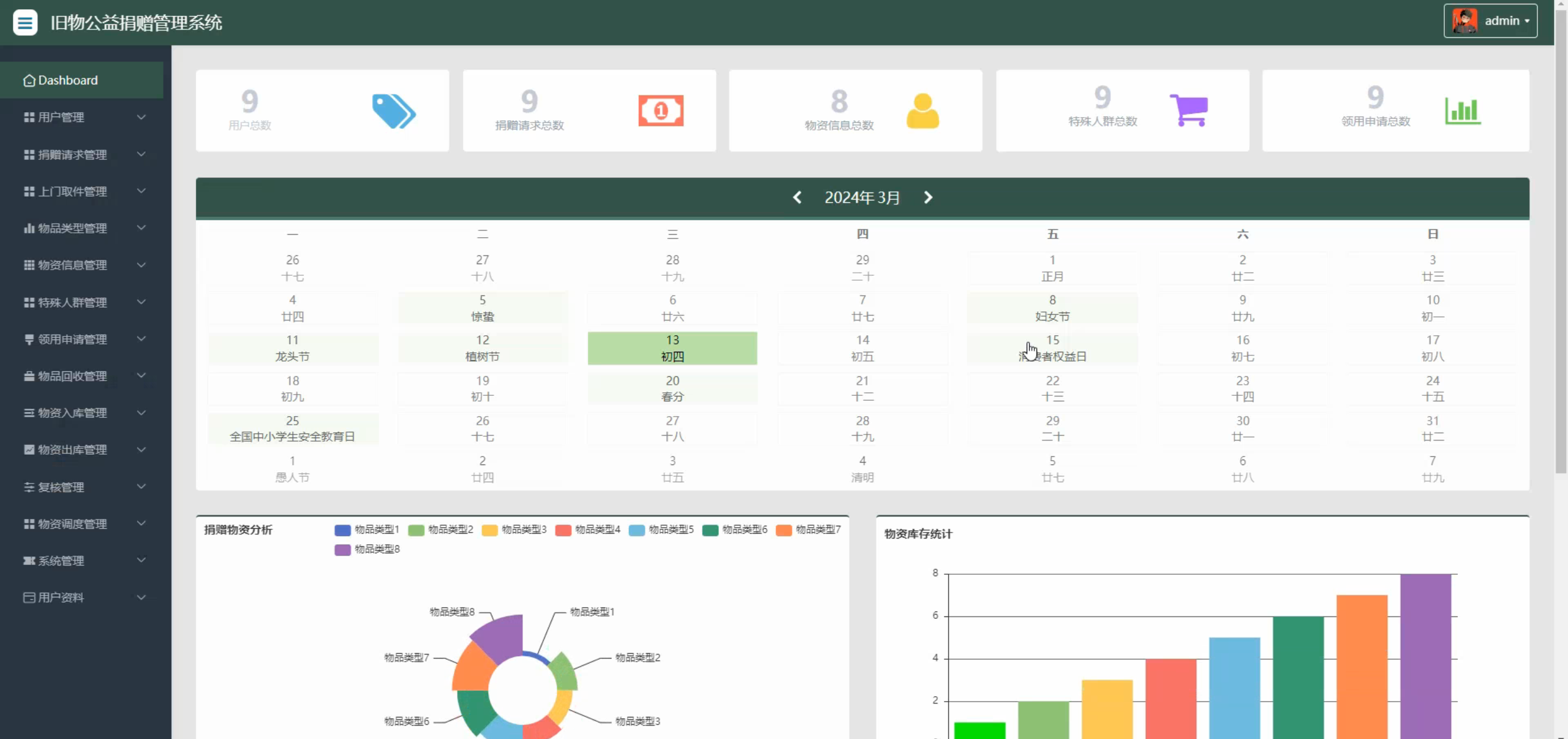Toggle 物品类型1 legend item in pie chart

point(367,529)
